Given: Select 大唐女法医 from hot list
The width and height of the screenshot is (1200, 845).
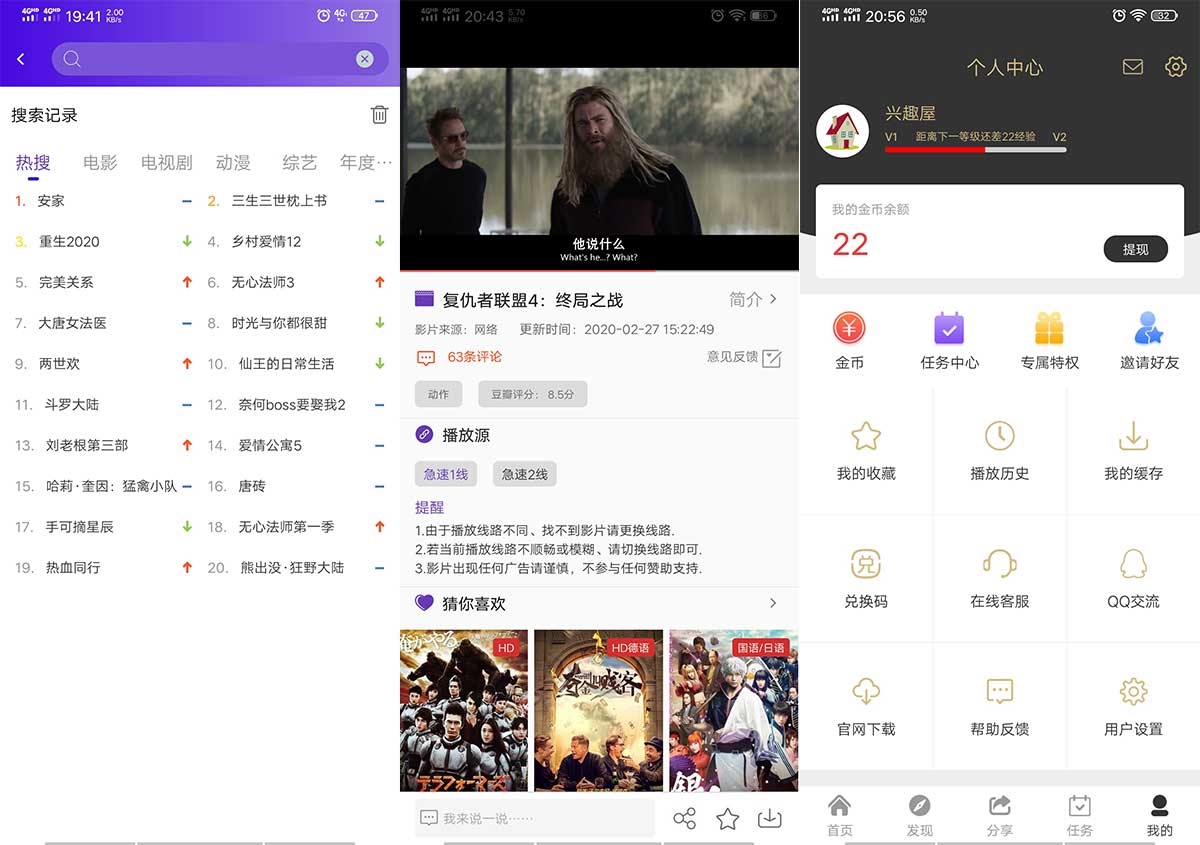Looking at the screenshot, I should pyautogui.click(x=72, y=323).
